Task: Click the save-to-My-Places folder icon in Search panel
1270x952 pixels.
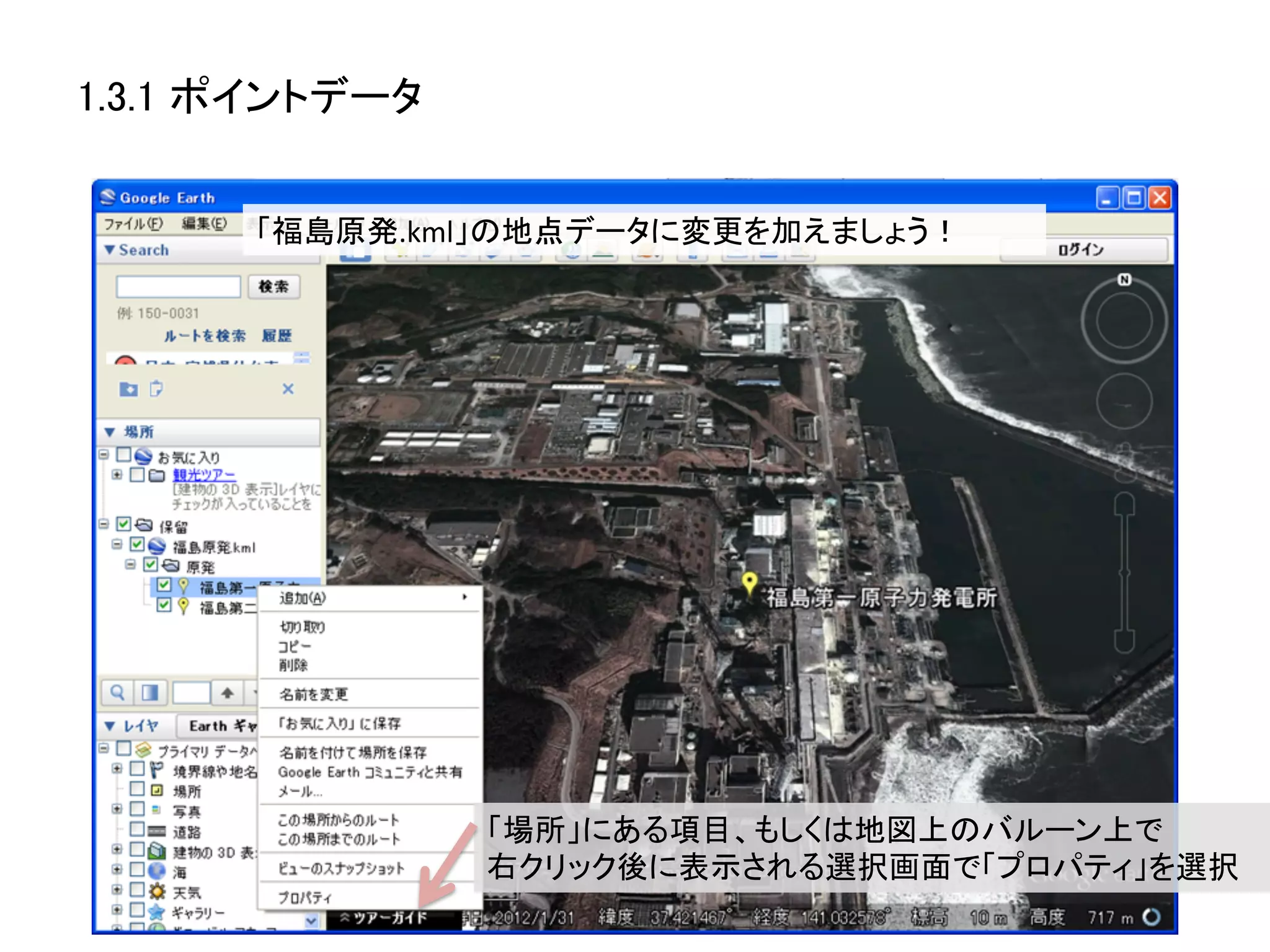Action: (128, 389)
